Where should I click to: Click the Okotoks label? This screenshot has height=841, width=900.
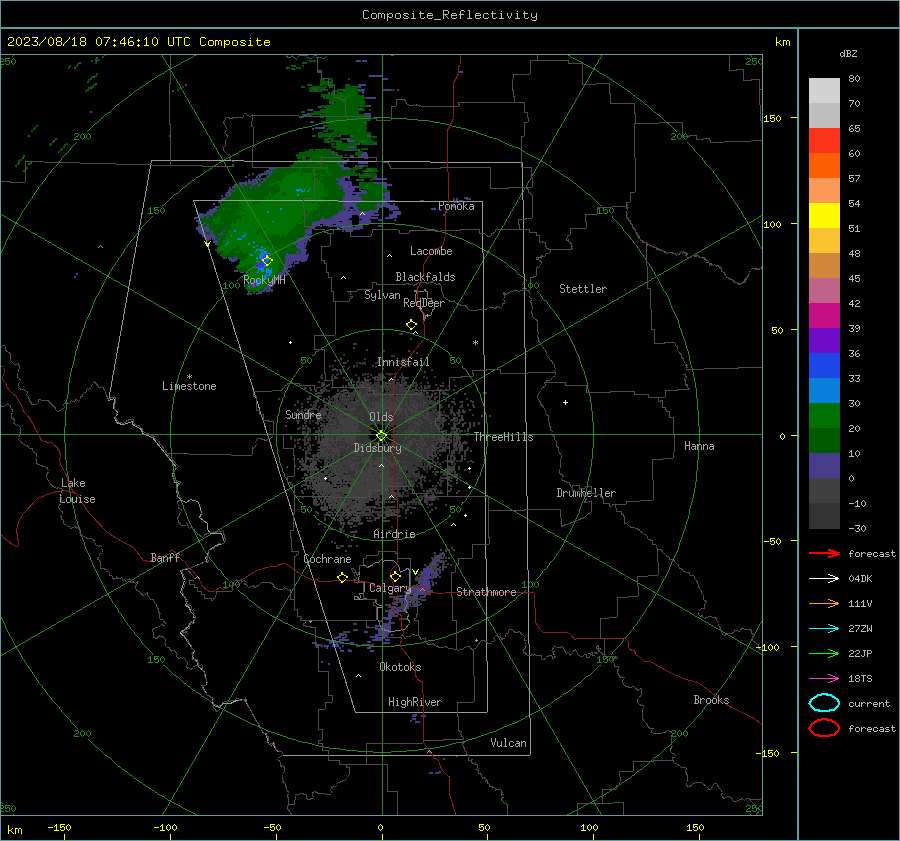400,667
